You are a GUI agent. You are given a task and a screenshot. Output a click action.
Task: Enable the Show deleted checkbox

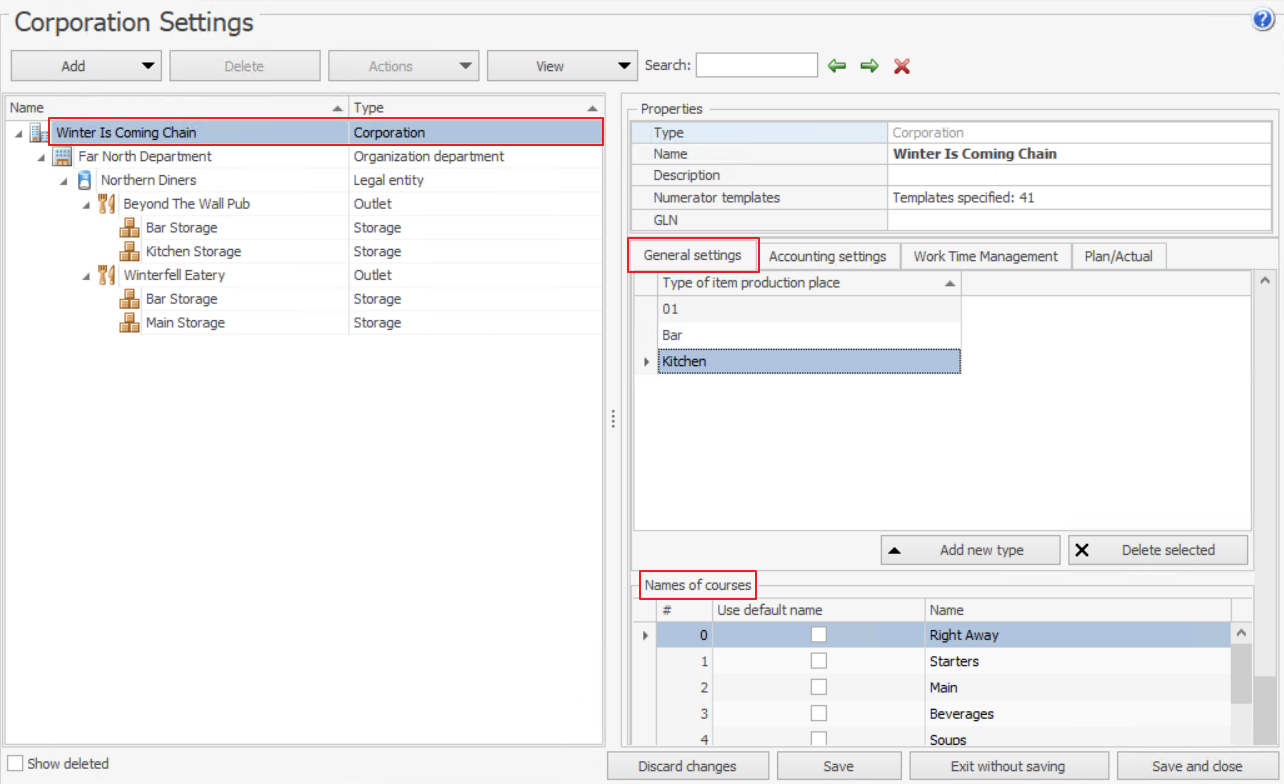point(15,764)
